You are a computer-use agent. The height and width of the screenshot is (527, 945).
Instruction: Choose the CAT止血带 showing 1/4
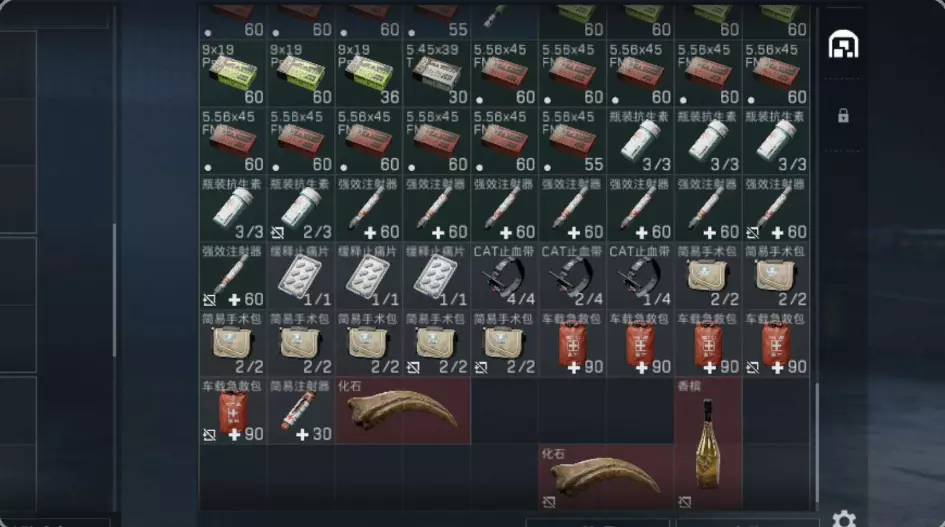[x=641, y=277]
